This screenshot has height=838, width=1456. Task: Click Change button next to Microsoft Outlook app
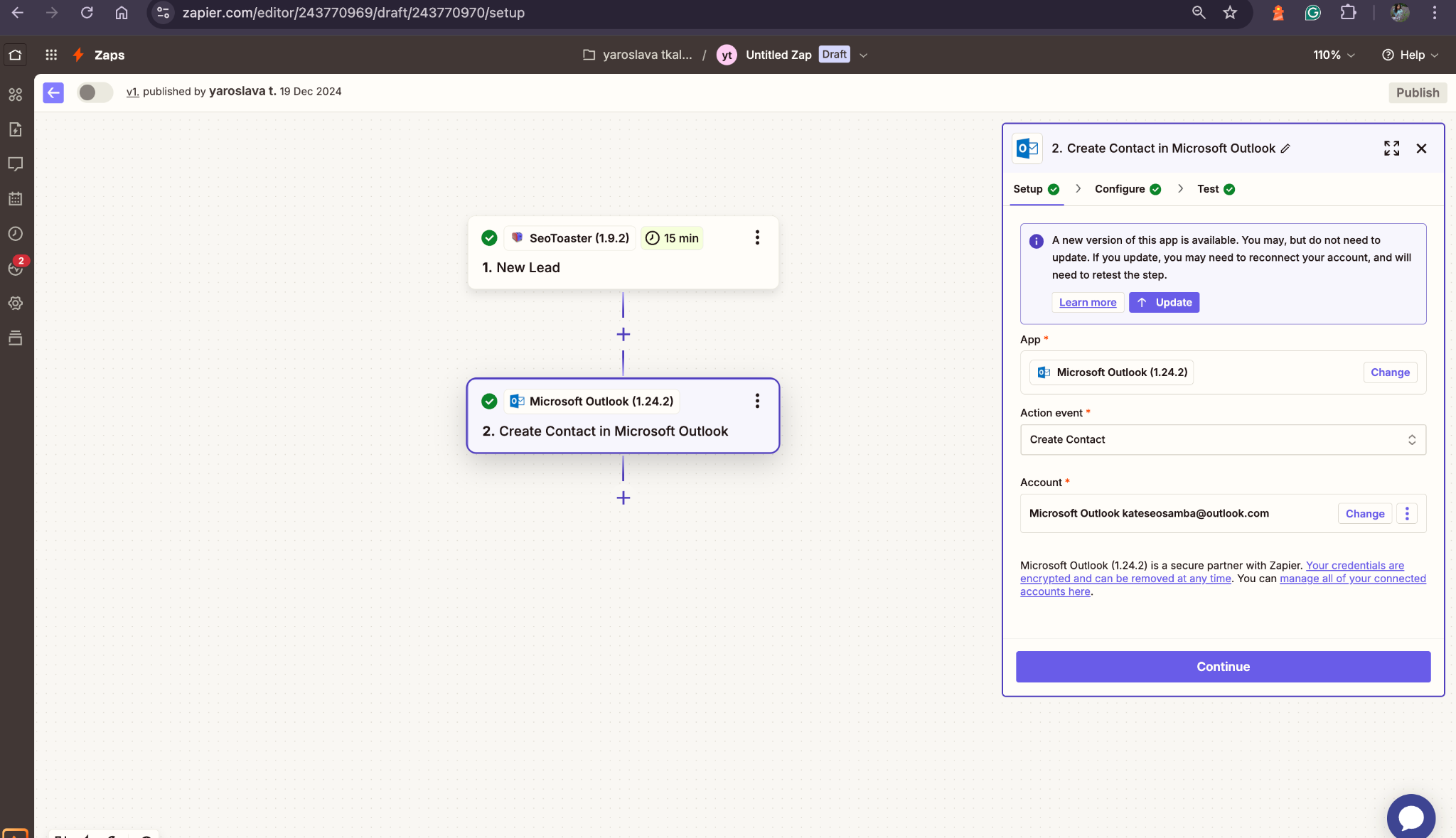click(1390, 372)
